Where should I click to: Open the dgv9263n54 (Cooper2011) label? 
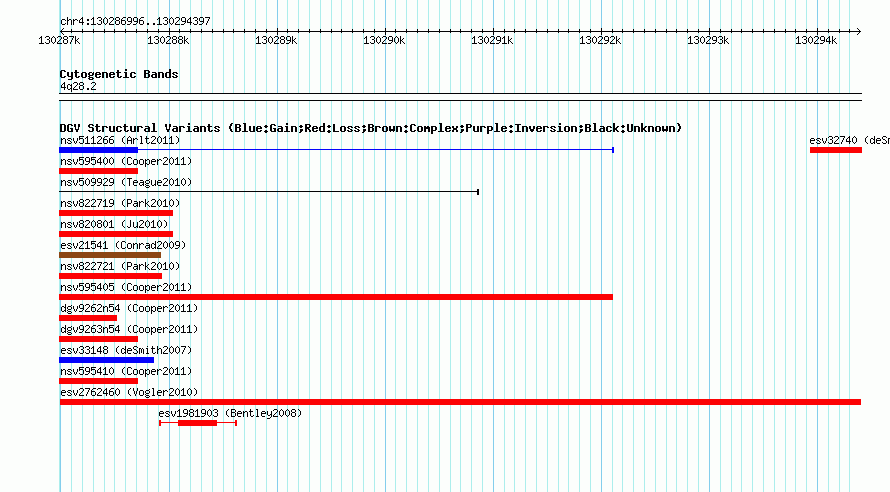[x=129, y=329]
